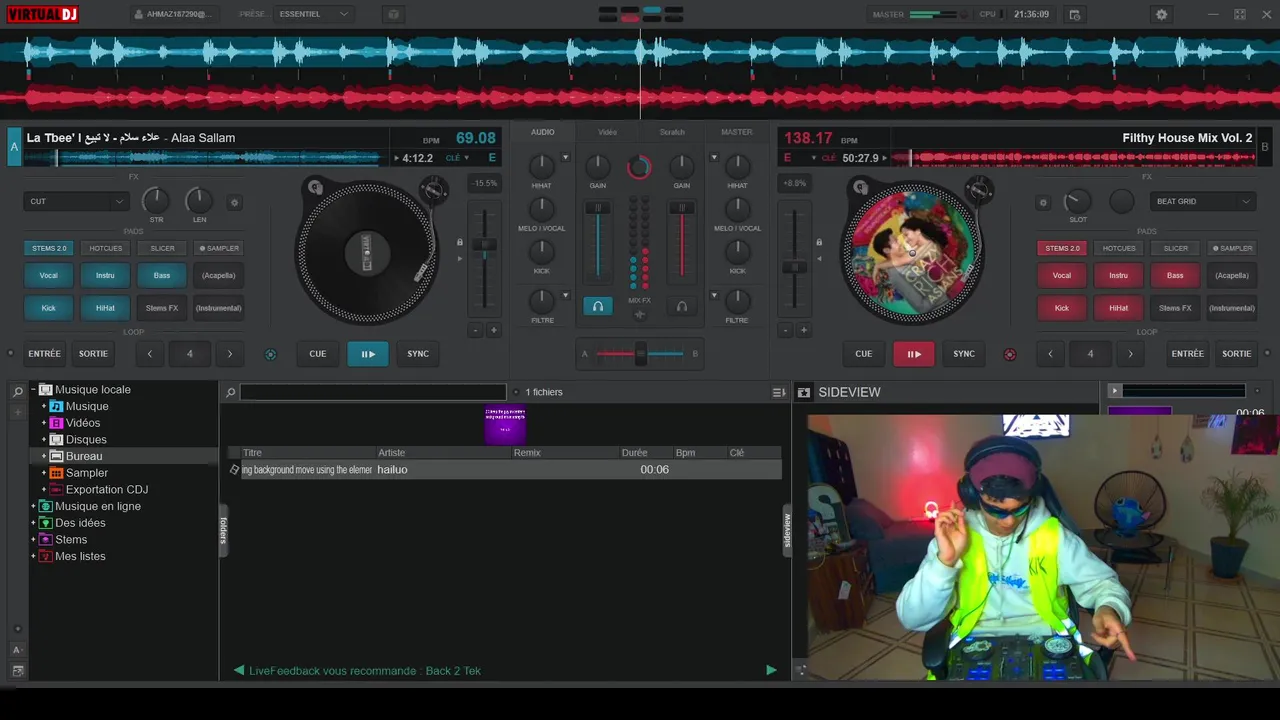The height and width of the screenshot is (720, 1280).
Task: Expand Musique en ligne tree node
Action: coord(33,506)
